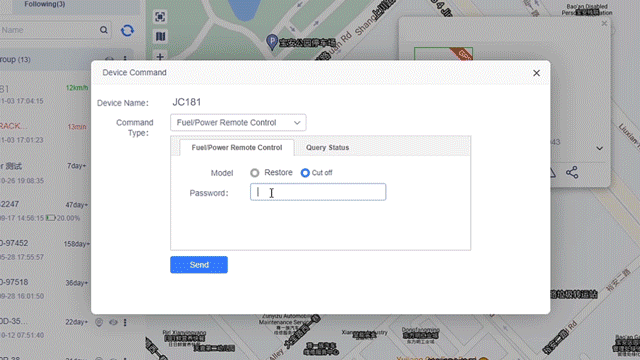Click the refresh device list icon
This screenshot has height=360, width=640.
coord(127,30)
